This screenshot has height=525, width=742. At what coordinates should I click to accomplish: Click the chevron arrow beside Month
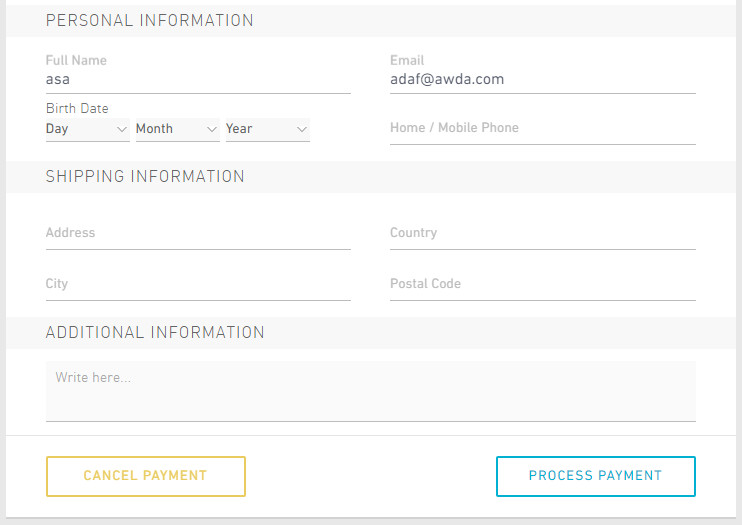pos(211,129)
